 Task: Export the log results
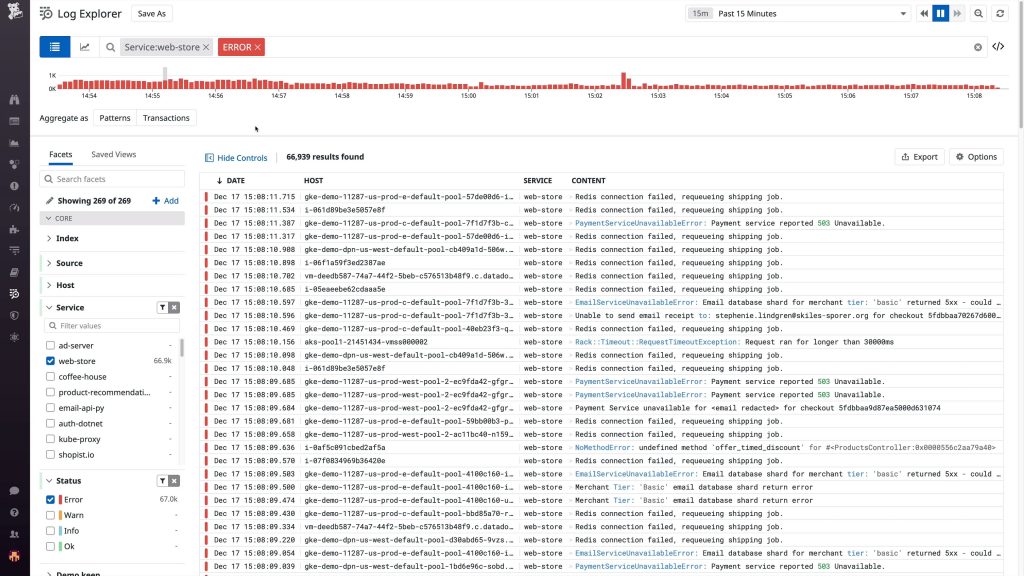point(919,157)
